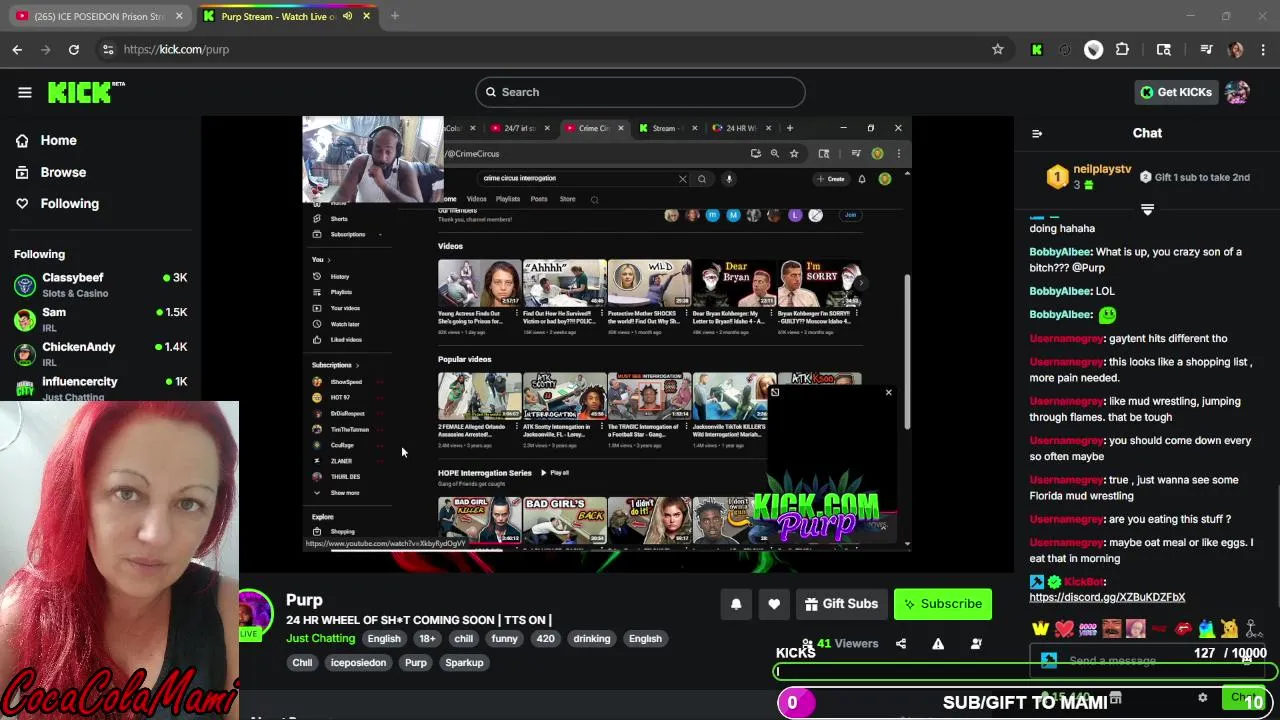
Task: Expand the gift leaderboard chevron
Action: coord(1147,209)
